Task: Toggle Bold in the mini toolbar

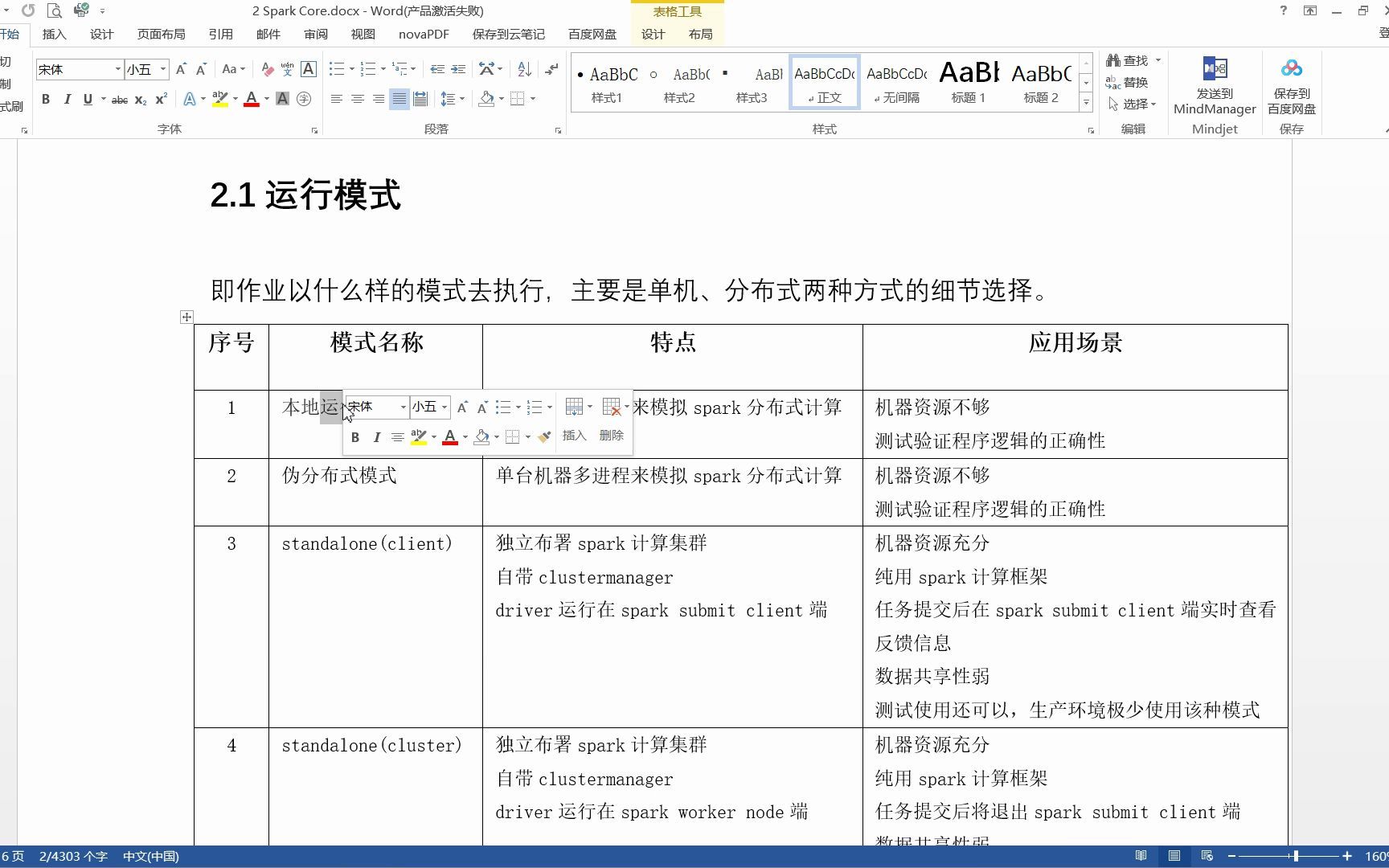Action: coord(355,436)
